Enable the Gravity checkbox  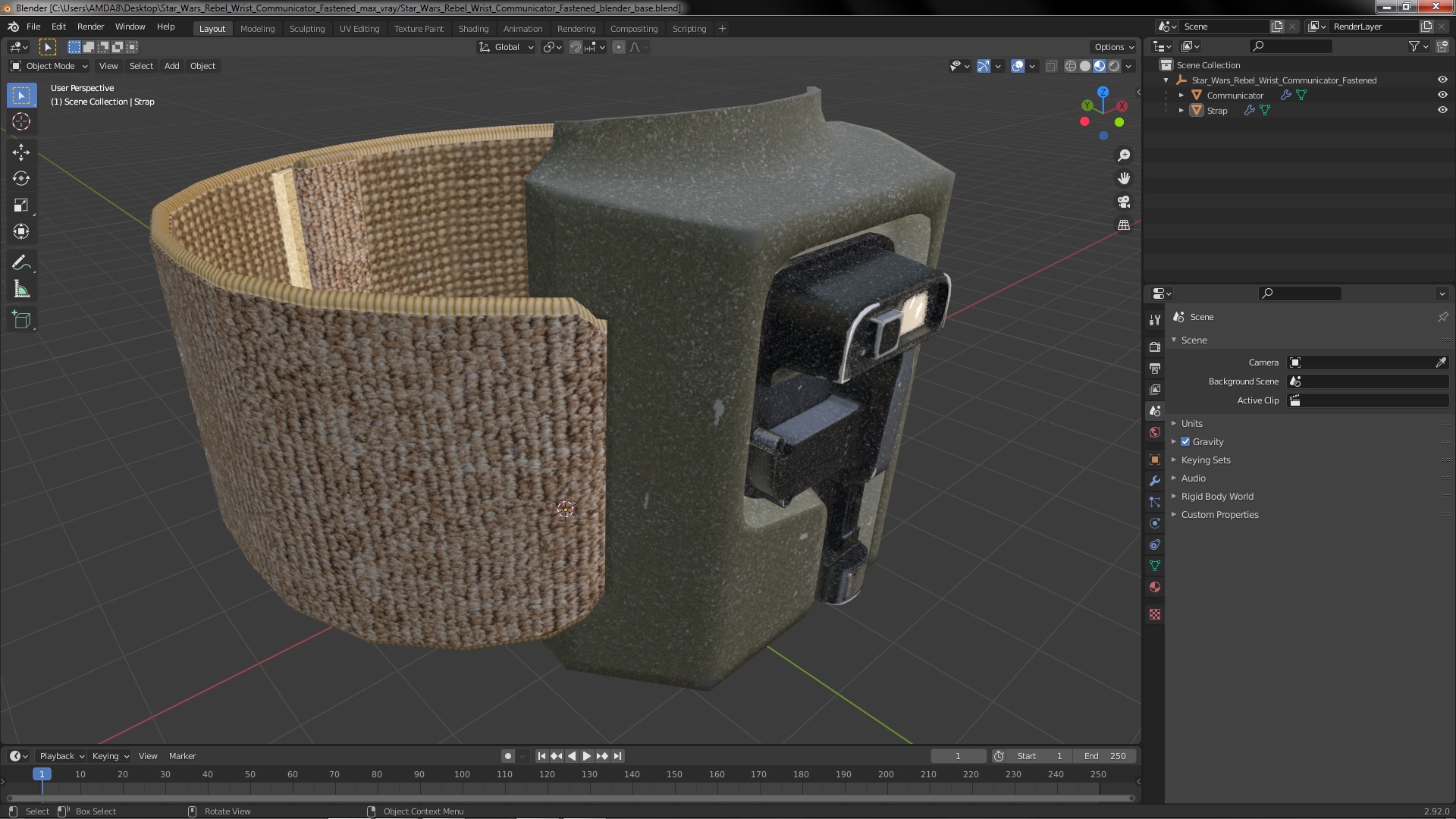(1185, 442)
